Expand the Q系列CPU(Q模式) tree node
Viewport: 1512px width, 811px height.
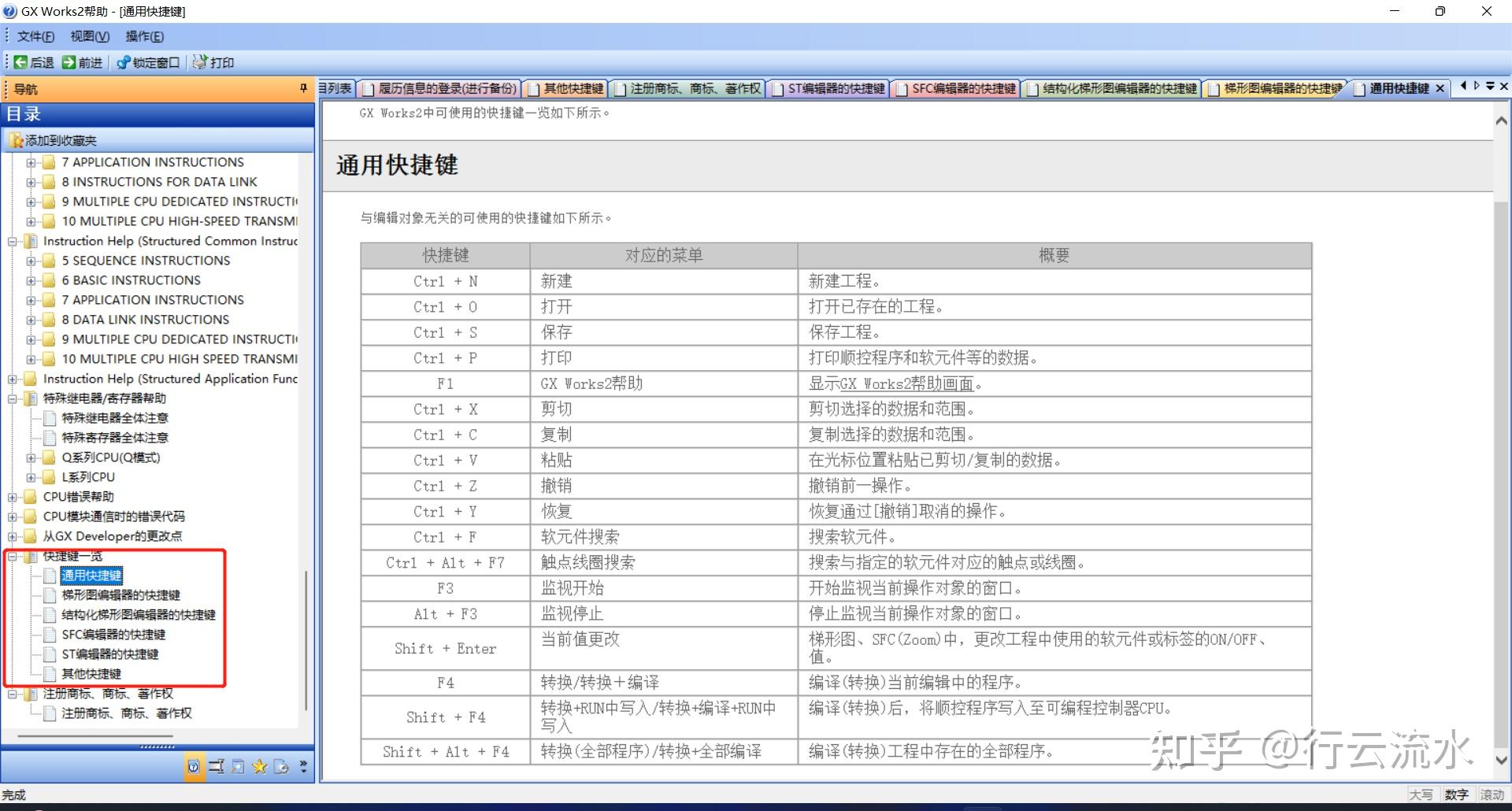pos(30,457)
